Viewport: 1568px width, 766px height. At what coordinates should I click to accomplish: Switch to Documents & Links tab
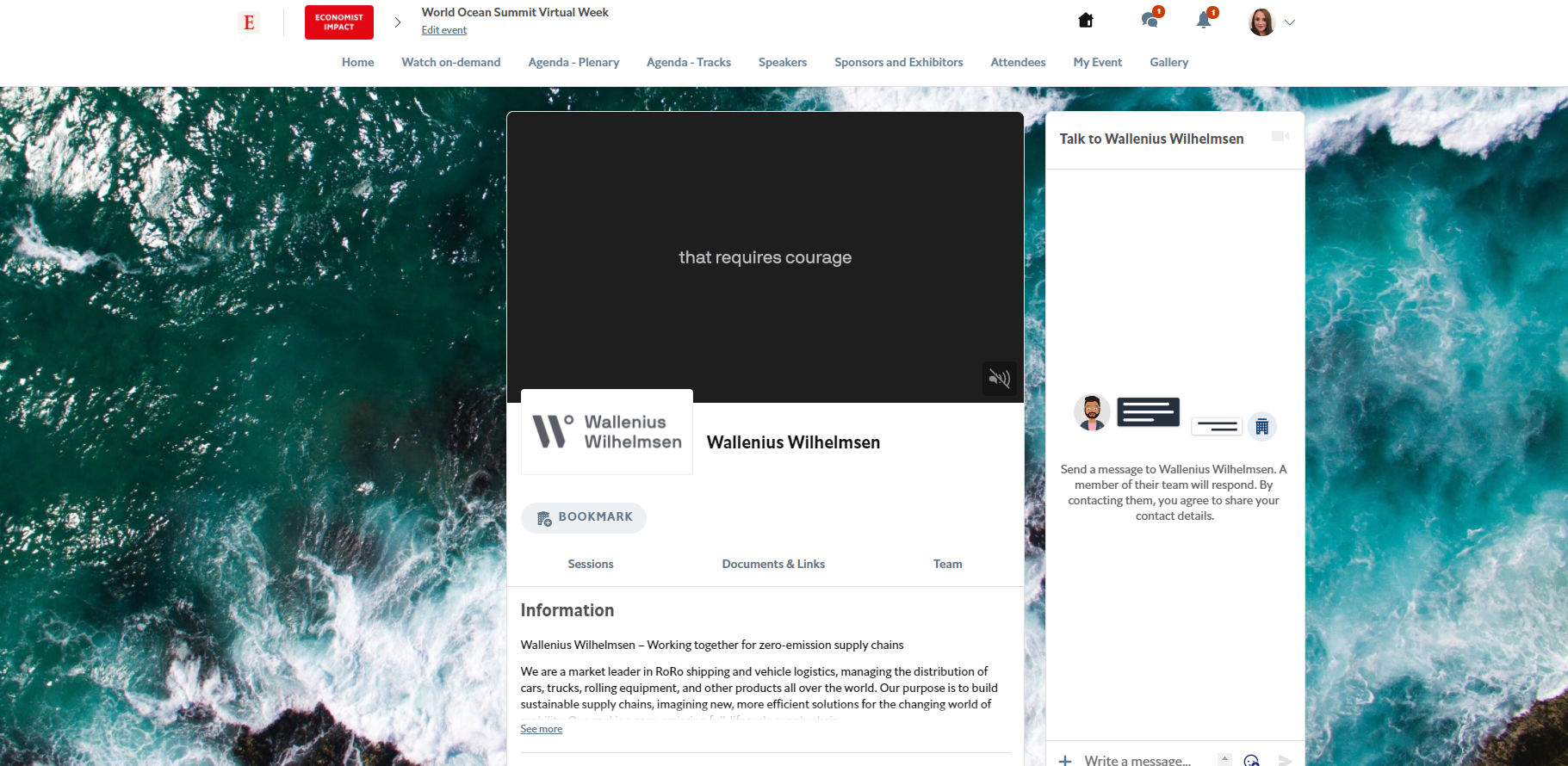click(773, 564)
